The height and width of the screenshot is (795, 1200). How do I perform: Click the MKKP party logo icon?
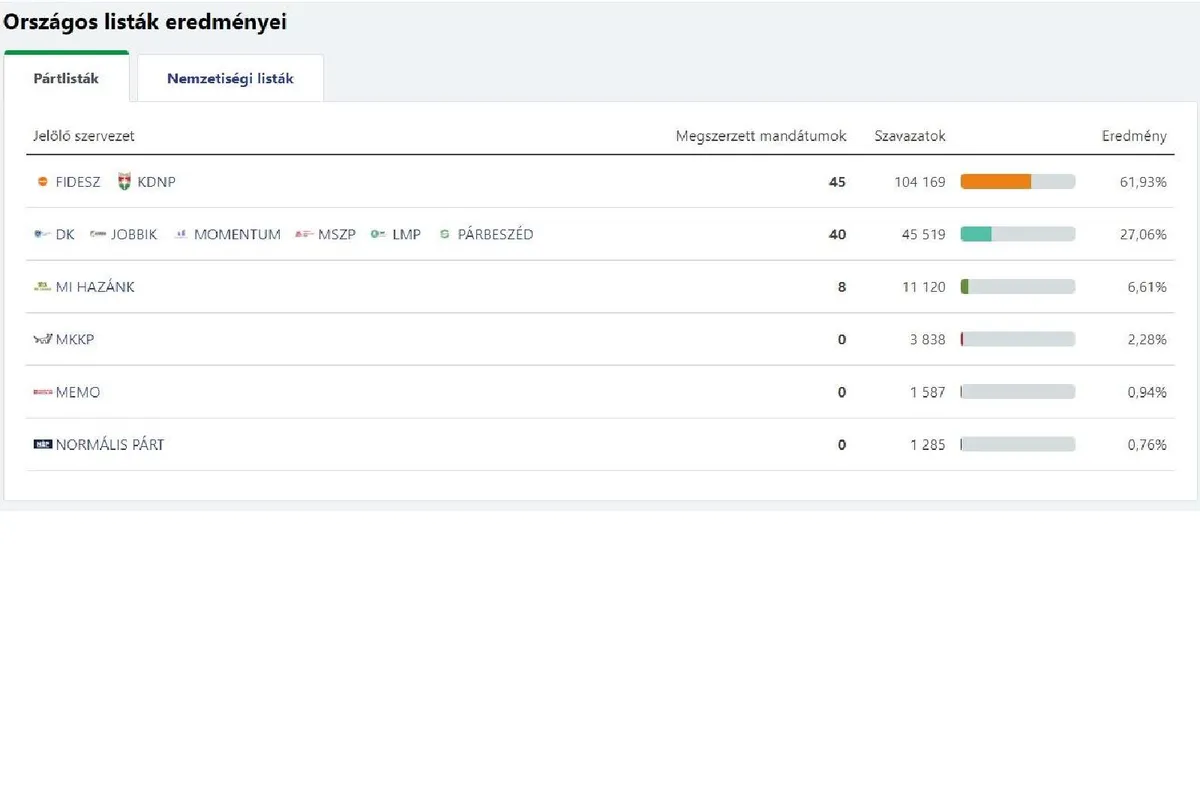tap(42, 340)
